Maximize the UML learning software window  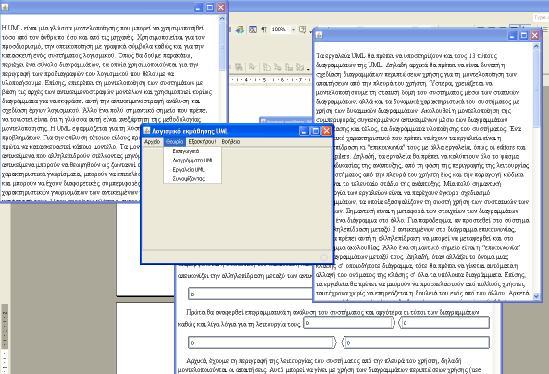coord(315,131)
